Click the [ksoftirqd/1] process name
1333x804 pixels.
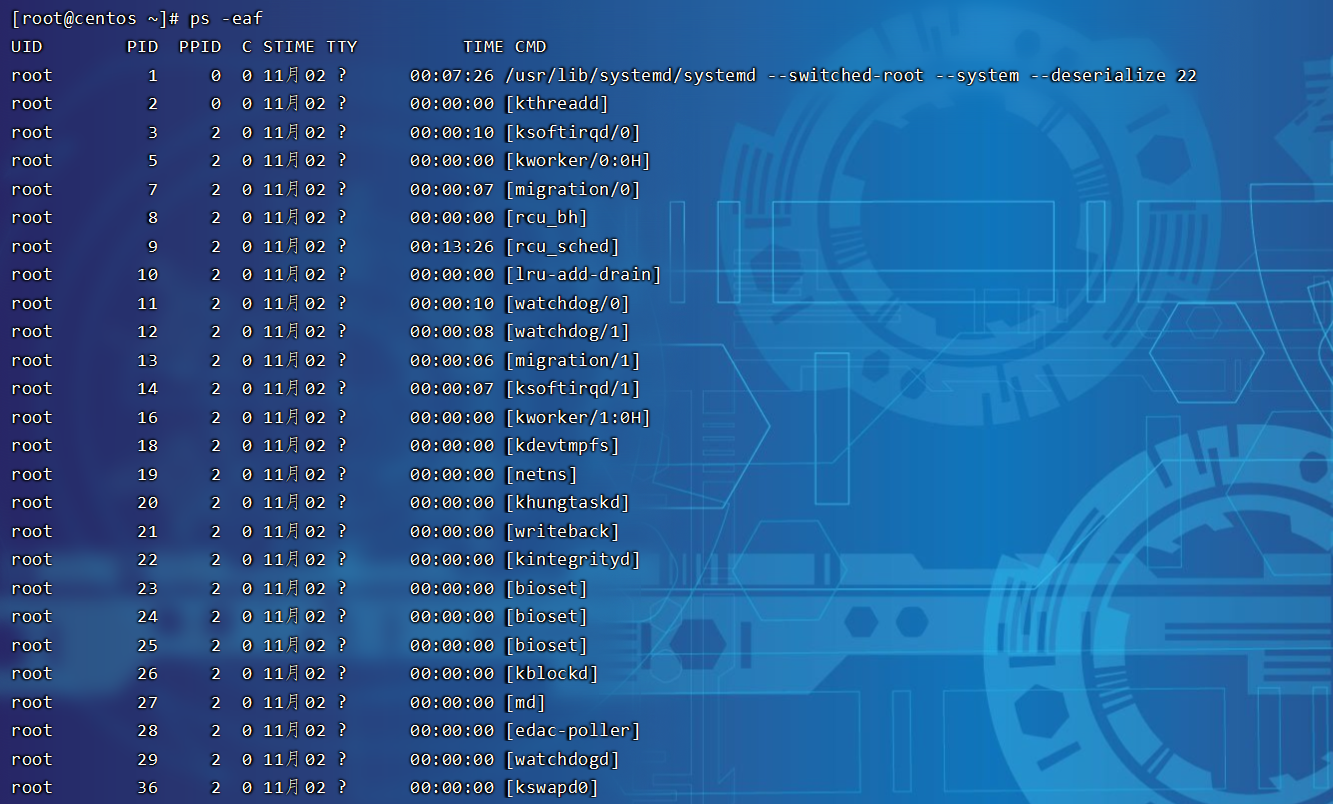pos(573,388)
